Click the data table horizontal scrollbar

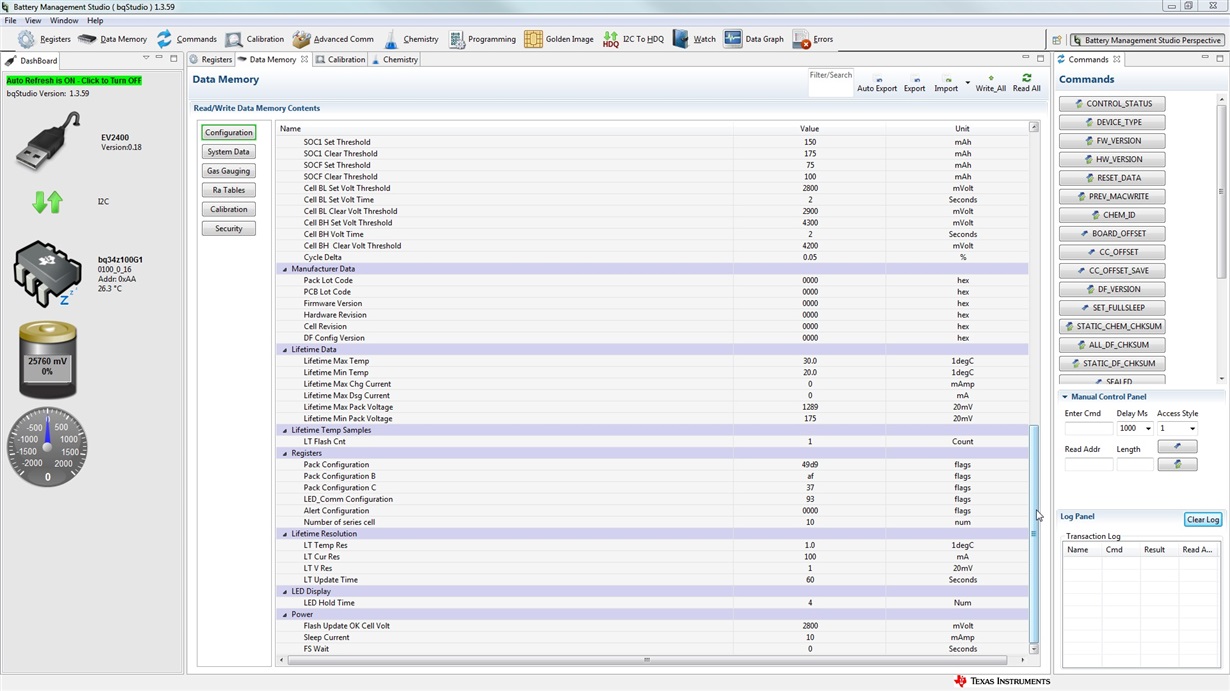pos(647,660)
